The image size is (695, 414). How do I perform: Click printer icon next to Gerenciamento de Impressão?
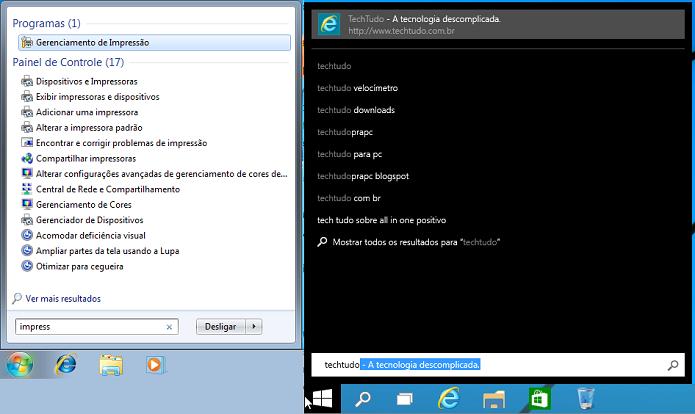(27, 43)
